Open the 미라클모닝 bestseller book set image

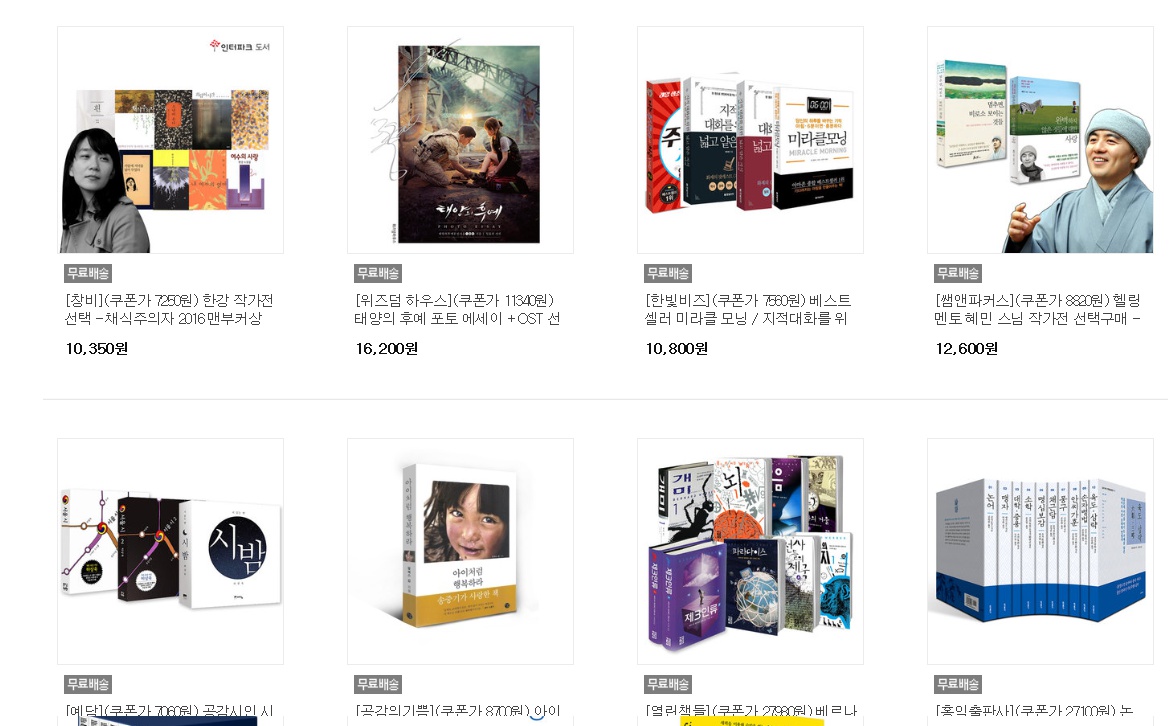tap(750, 140)
